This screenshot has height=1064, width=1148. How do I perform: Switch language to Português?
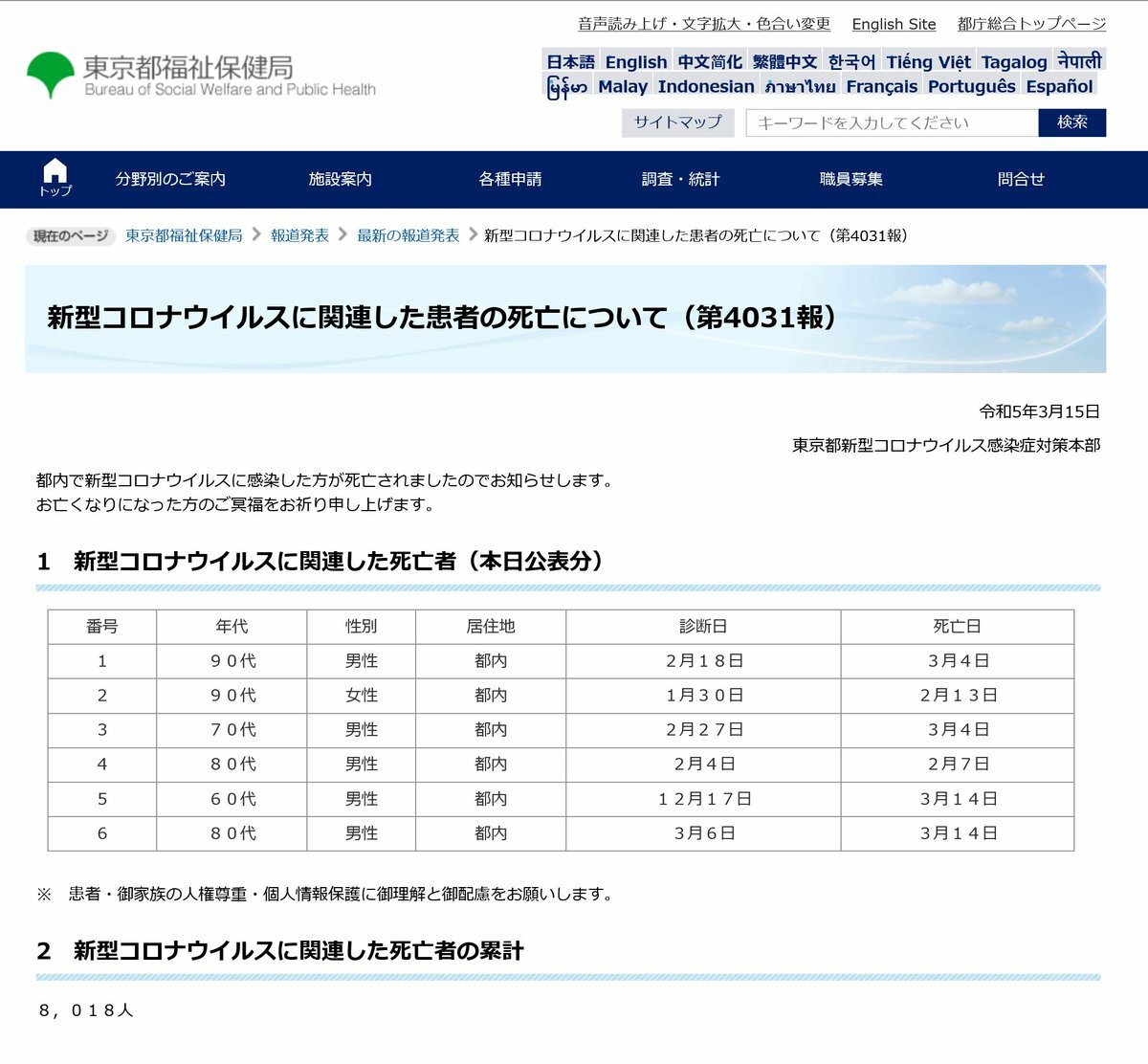click(972, 86)
